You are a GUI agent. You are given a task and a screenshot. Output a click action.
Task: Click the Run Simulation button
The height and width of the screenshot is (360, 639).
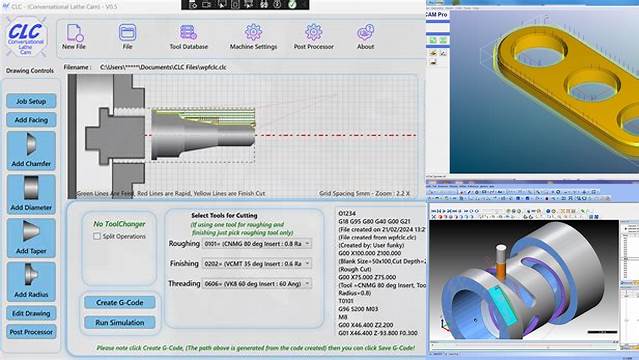coord(119,322)
